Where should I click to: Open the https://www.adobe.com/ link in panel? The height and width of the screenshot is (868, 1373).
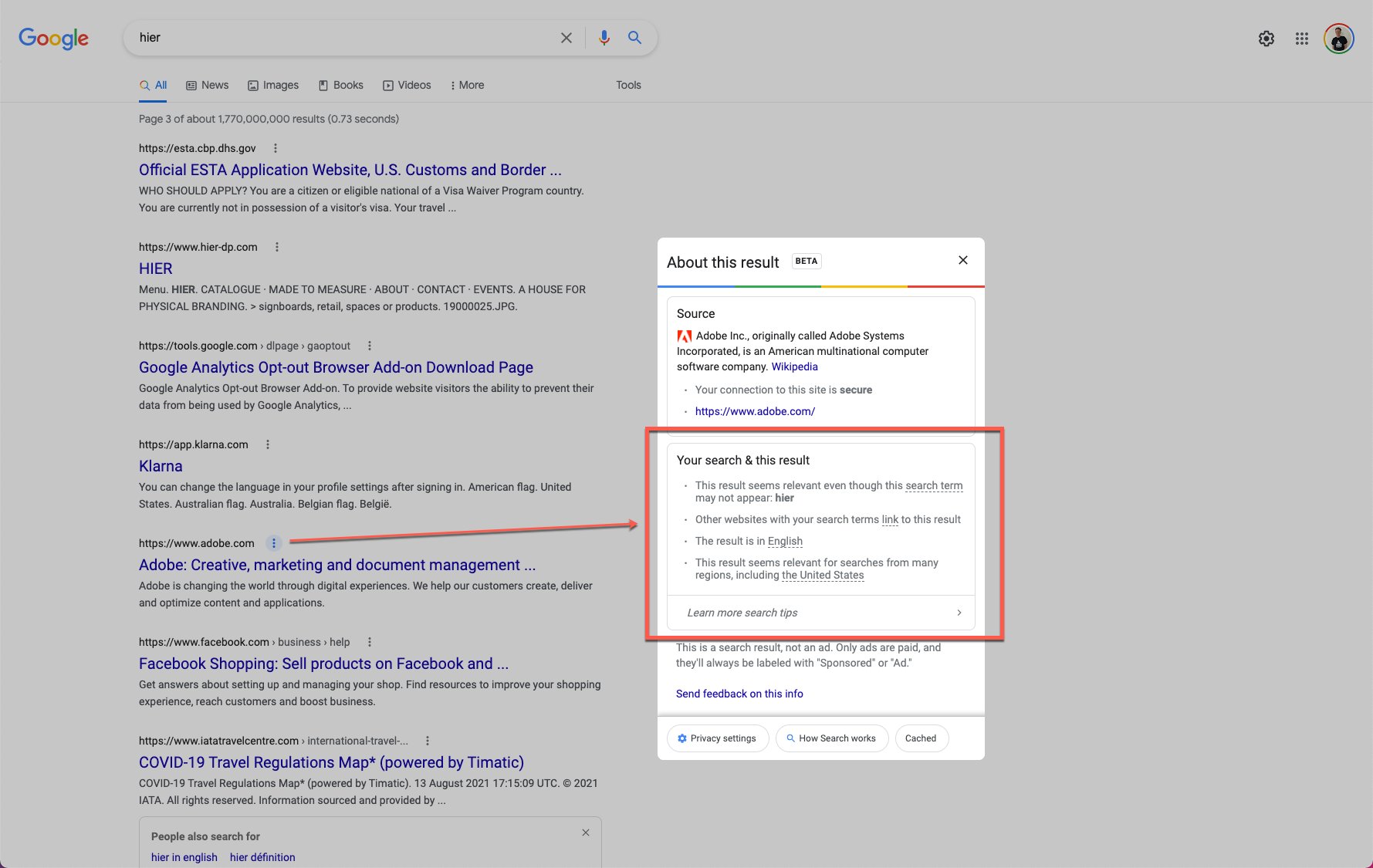[x=755, y=411]
